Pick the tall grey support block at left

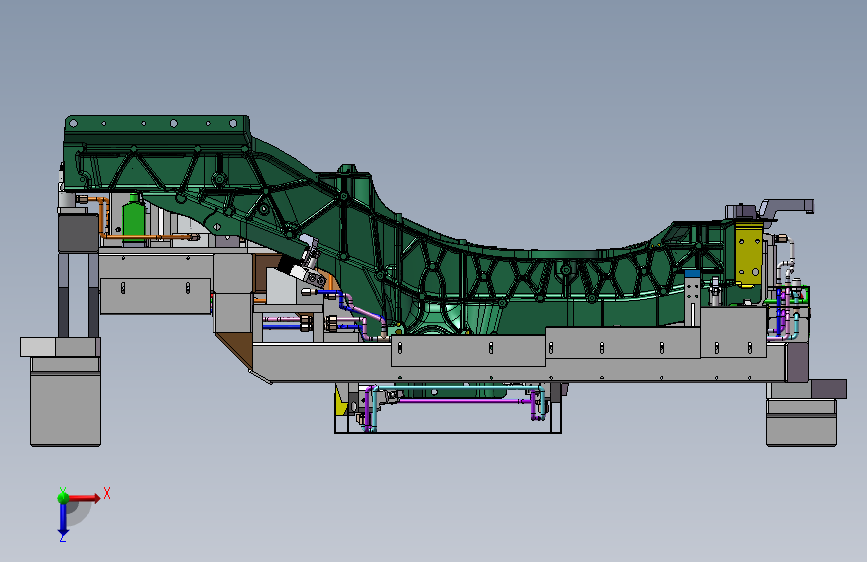point(65,402)
